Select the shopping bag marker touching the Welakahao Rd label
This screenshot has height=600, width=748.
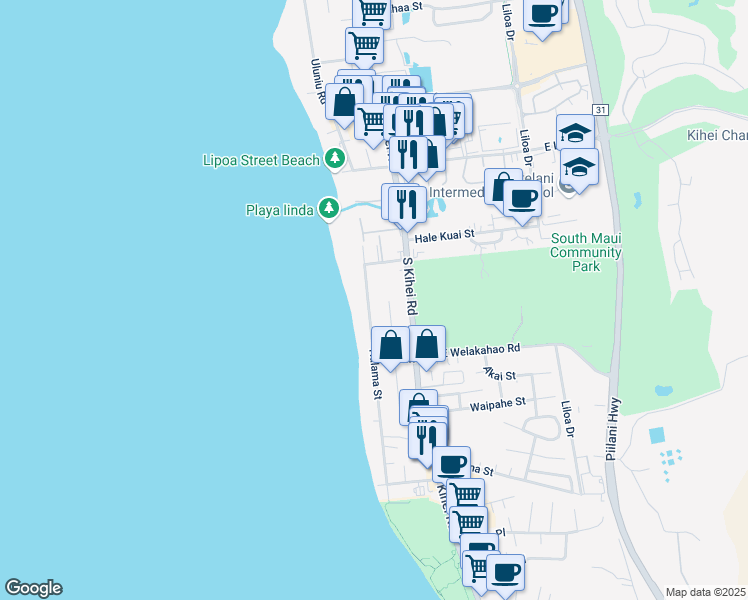coord(427,345)
